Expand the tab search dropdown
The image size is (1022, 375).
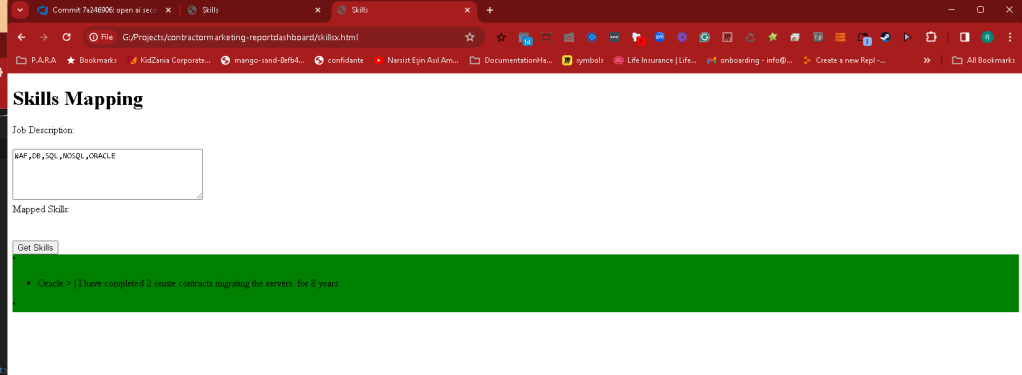[x=20, y=10]
